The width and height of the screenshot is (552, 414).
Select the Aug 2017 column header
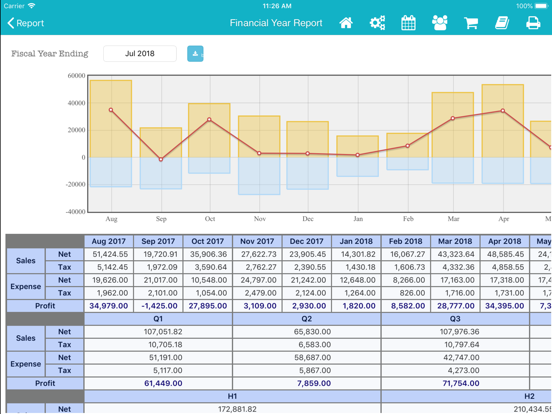click(108, 242)
